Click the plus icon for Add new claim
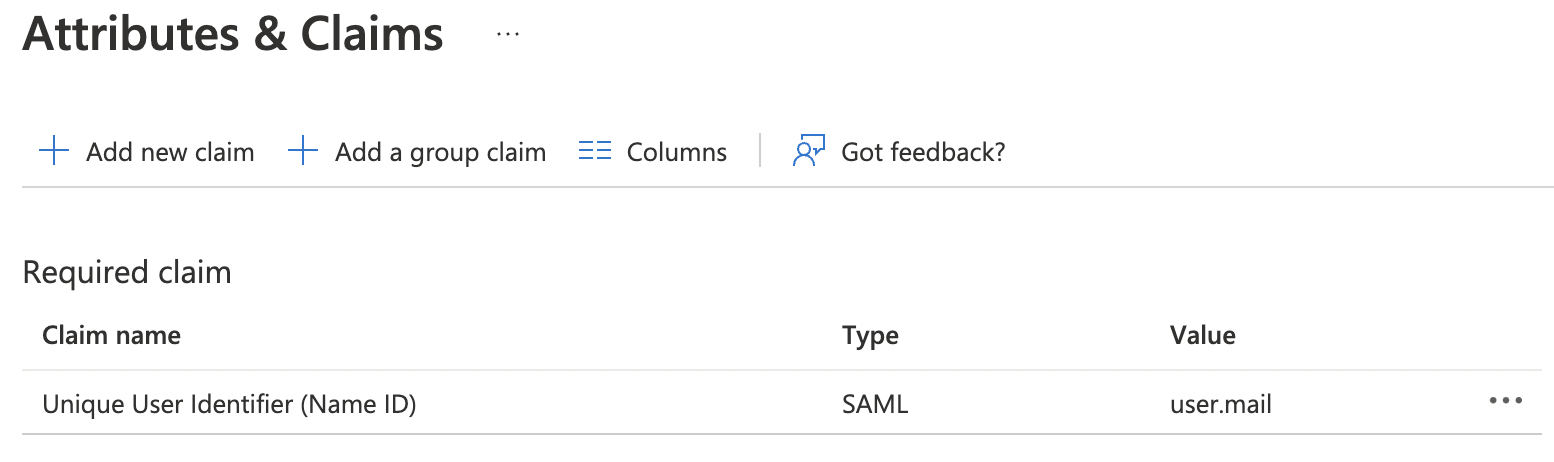The image size is (1554, 462). point(53,152)
